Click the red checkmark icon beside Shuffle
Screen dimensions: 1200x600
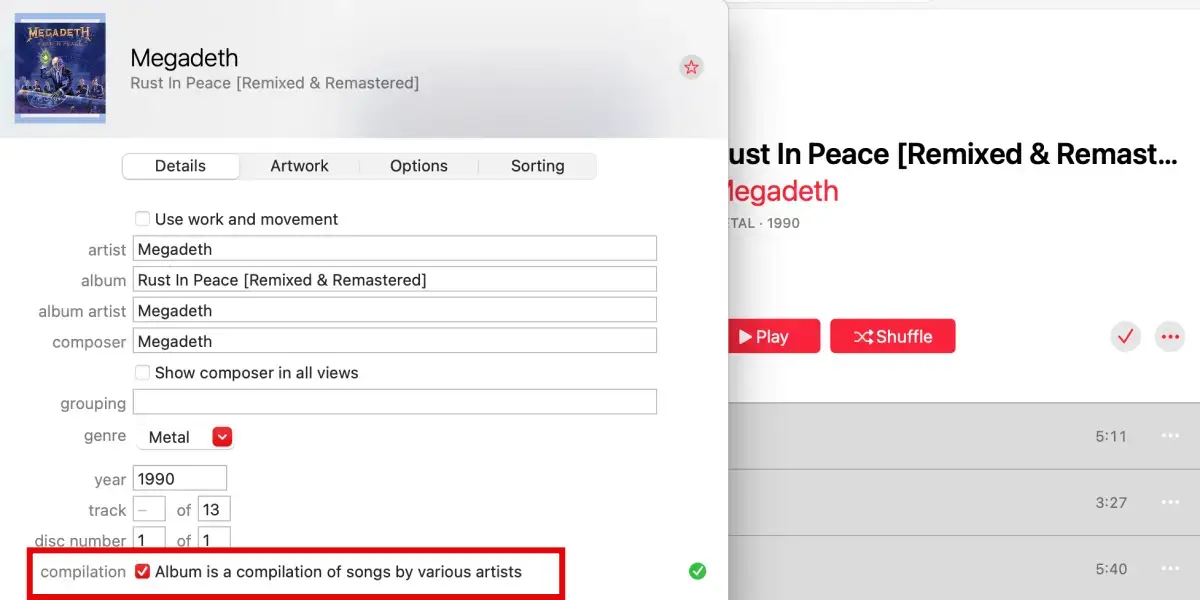[1126, 337]
